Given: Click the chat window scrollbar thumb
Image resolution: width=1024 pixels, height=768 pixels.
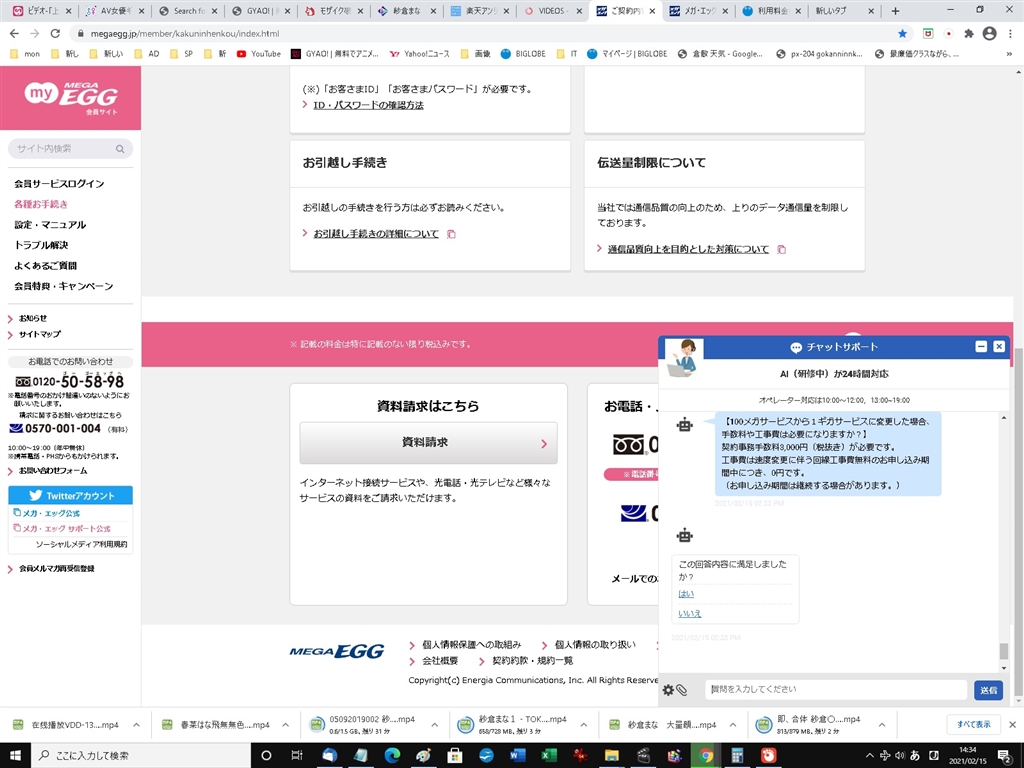Looking at the screenshot, I should tap(1004, 651).
